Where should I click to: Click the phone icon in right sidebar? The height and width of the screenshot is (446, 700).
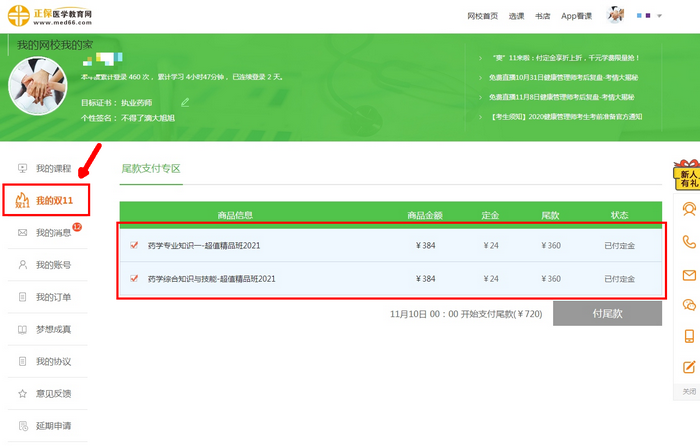(x=689, y=242)
